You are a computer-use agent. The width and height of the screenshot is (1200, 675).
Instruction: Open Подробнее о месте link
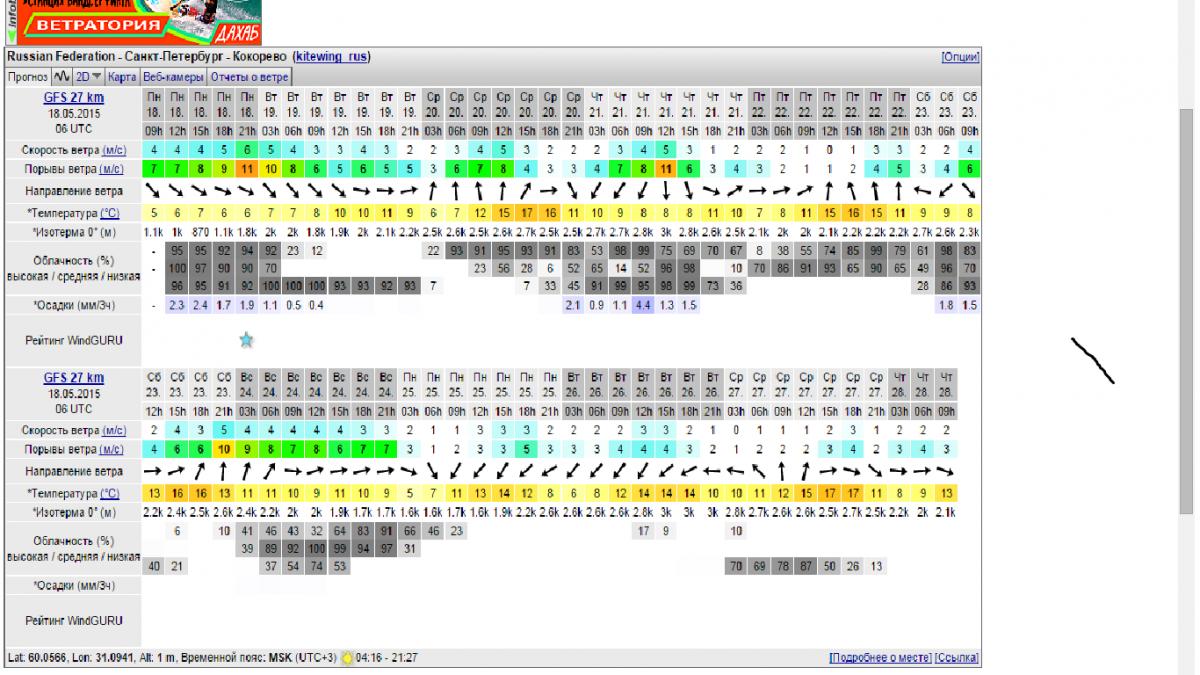[x=880, y=658]
